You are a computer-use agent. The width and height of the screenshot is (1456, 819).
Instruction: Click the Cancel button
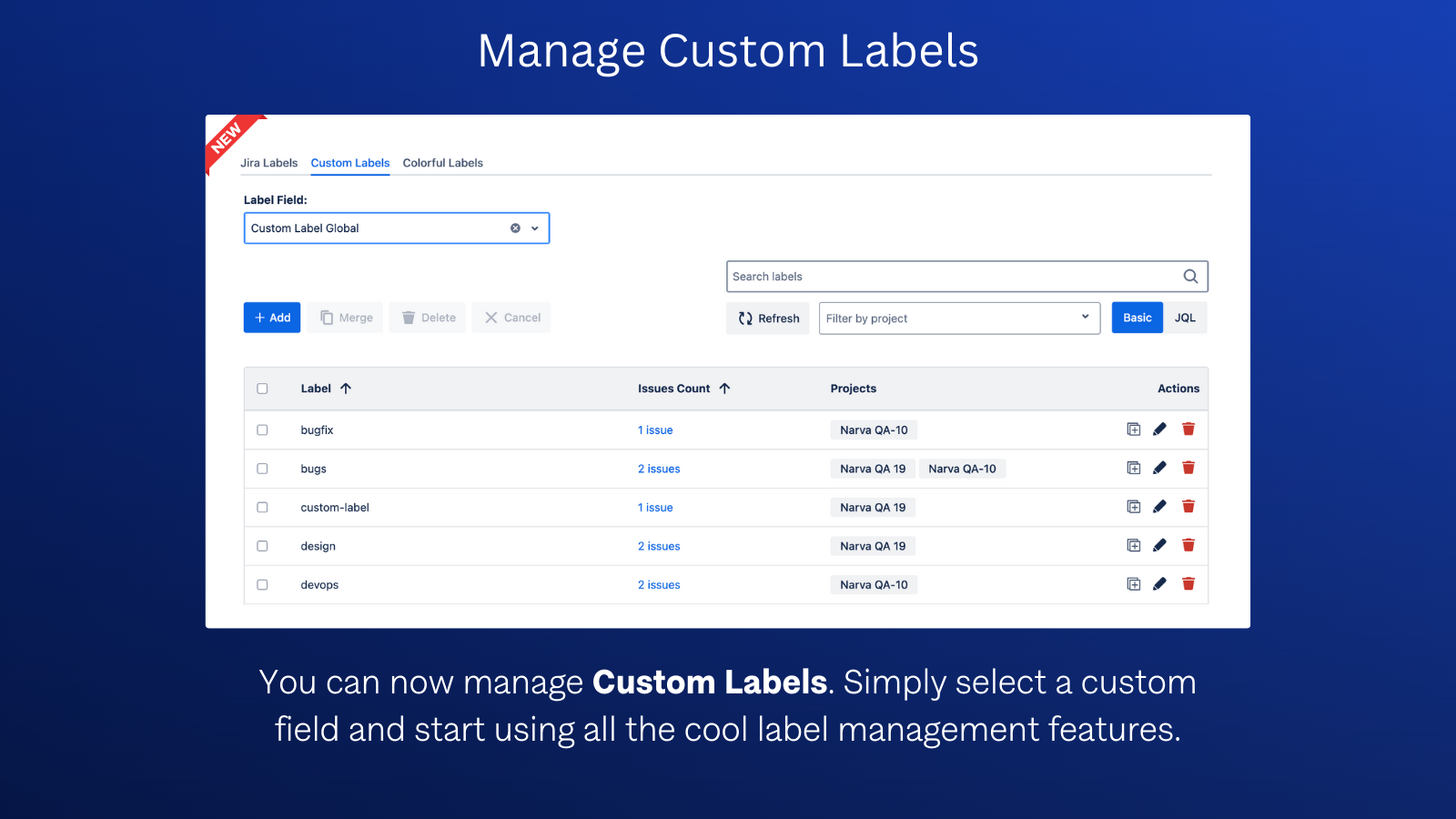tap(511, 318)
